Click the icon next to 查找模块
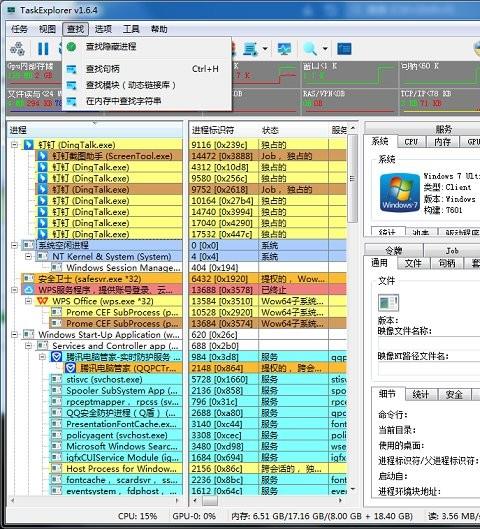480x529 pixels. pos(72,85)
